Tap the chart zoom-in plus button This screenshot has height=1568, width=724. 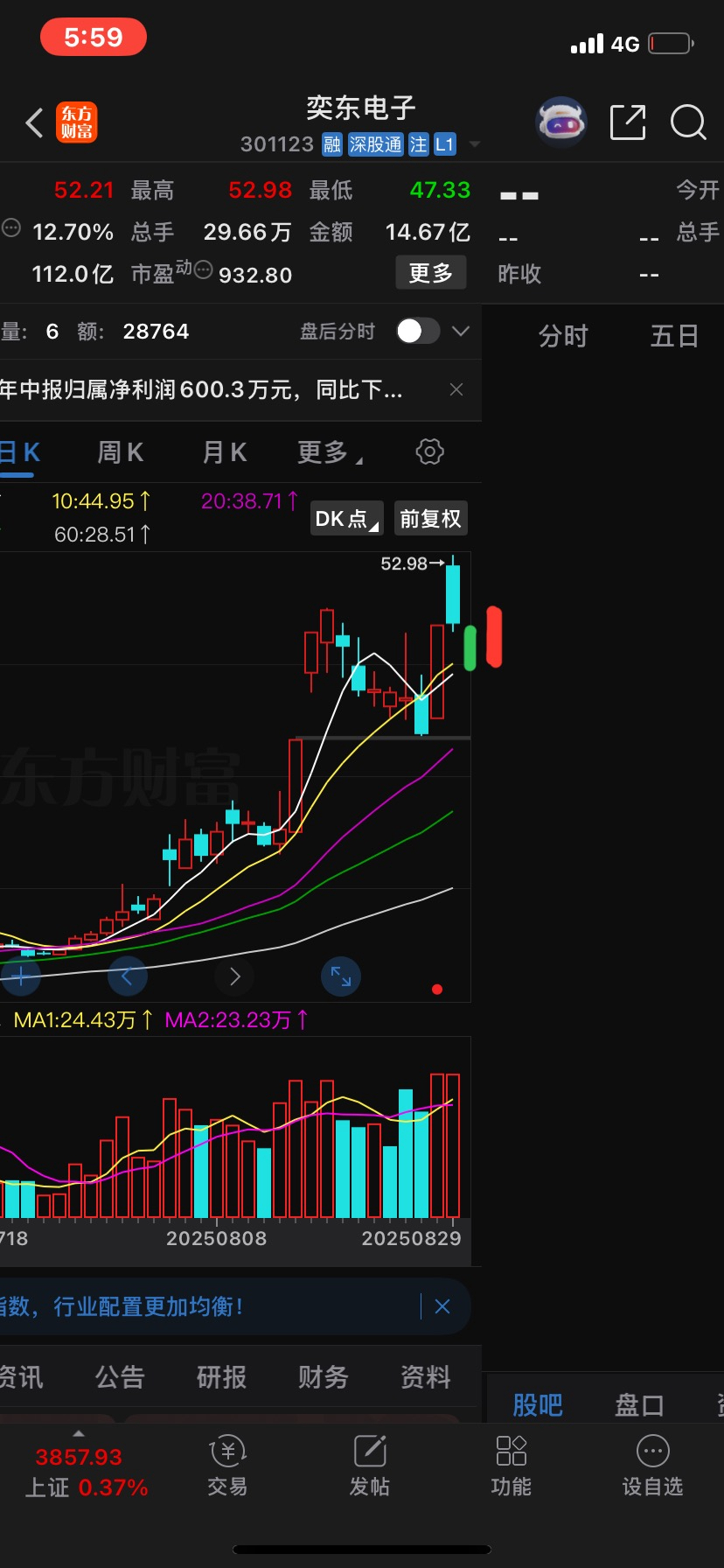pos(21,976)
